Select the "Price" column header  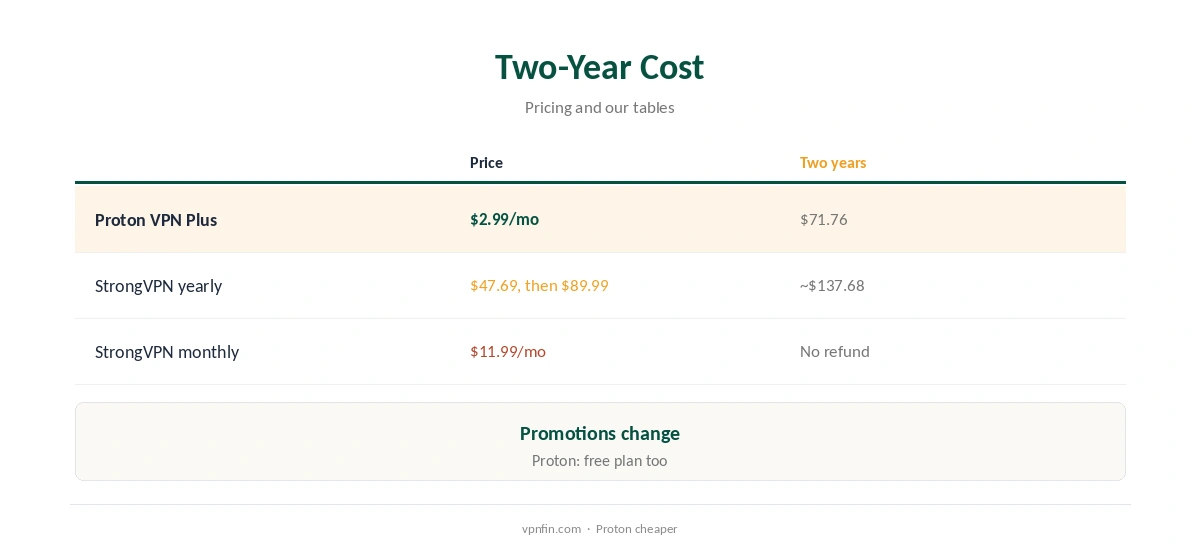click(x=486, y=162)
